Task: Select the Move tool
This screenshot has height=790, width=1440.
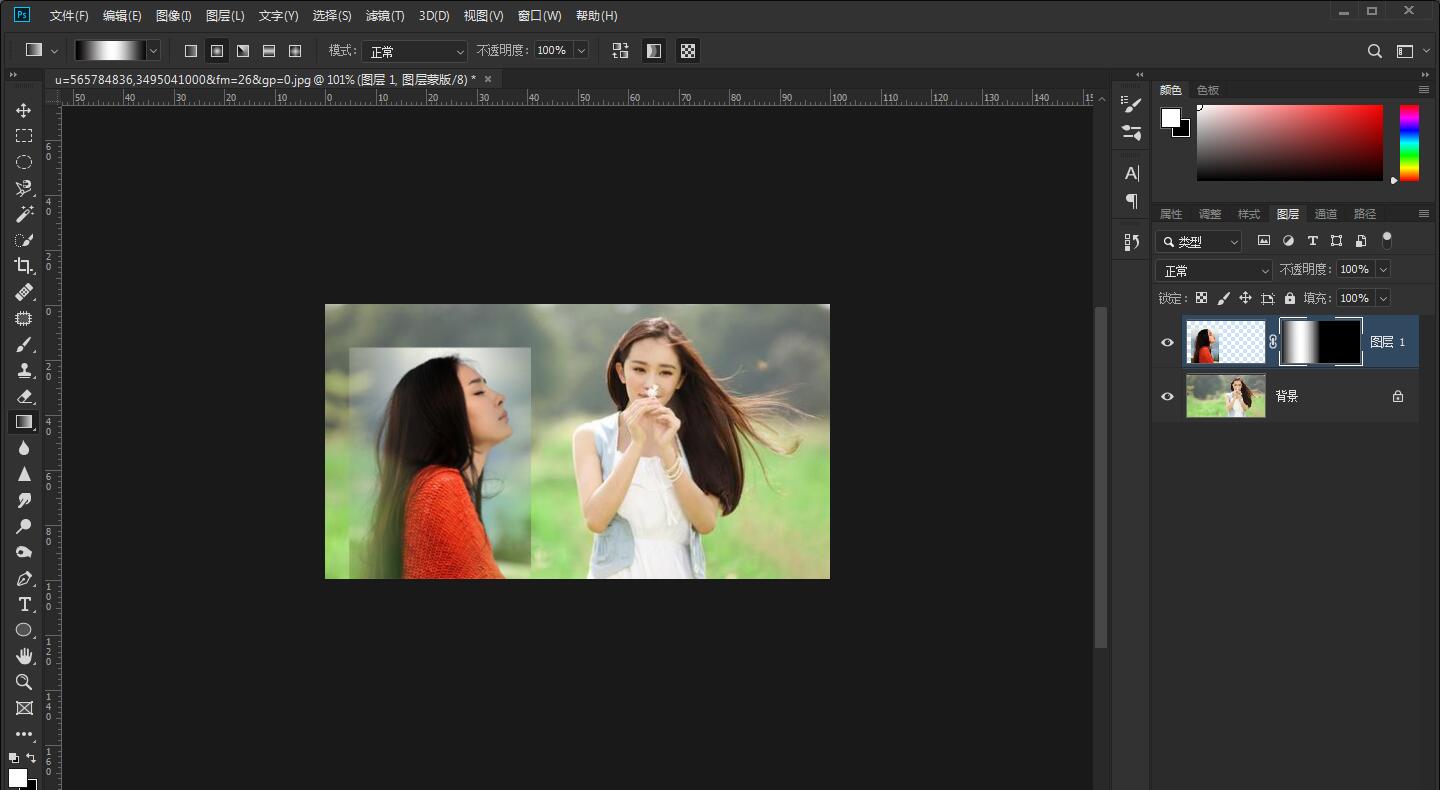Action: tap(24, 110)
